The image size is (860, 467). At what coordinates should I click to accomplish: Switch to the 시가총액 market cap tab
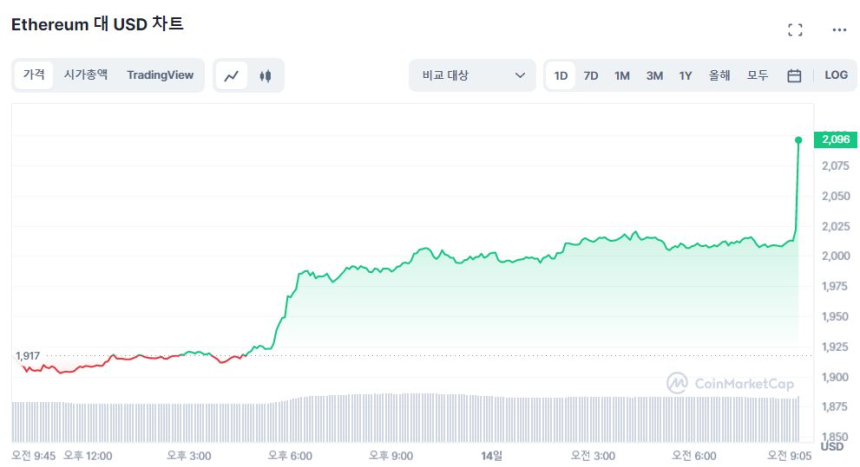(x=85, y=75)
